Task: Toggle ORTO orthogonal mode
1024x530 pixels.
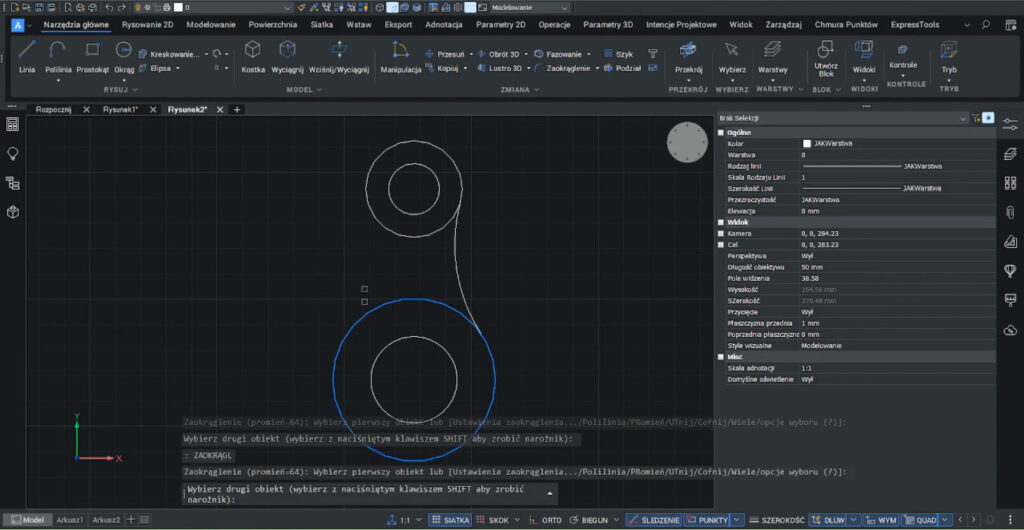Action: coord(545,520)
